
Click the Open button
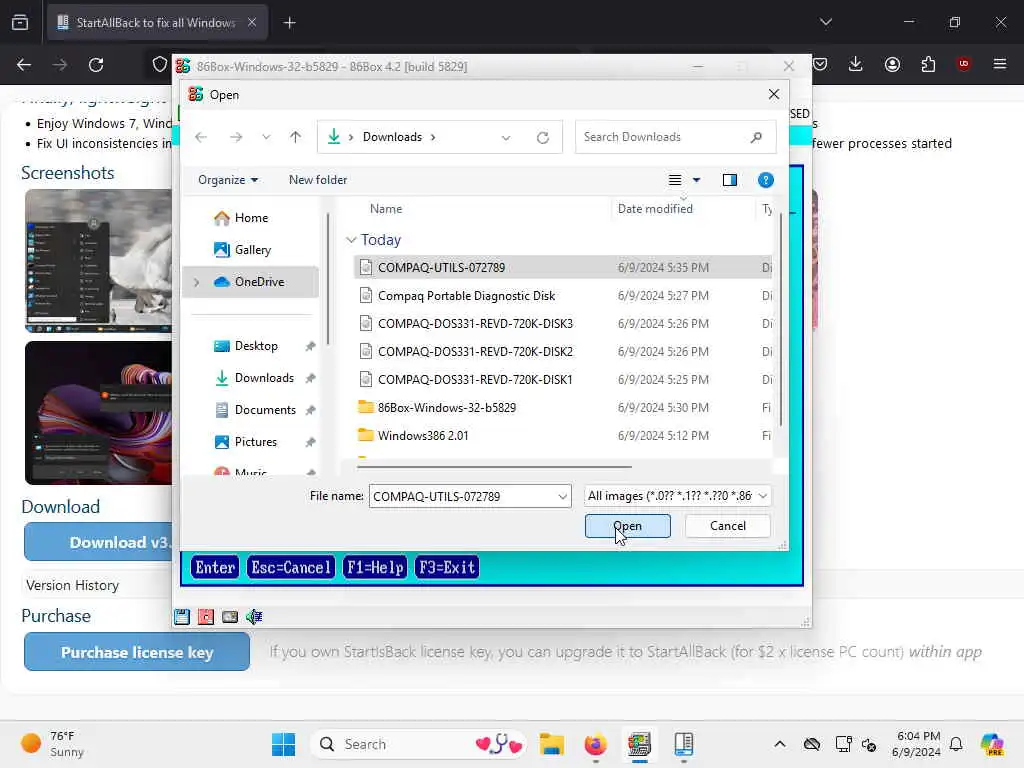[628, 526]
